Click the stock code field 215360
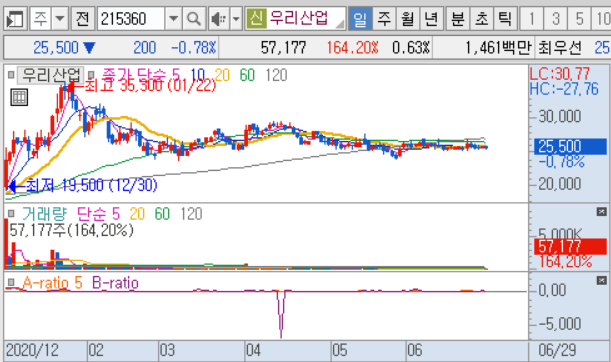This screenshot has height=362, width=611. pos(131,18)
